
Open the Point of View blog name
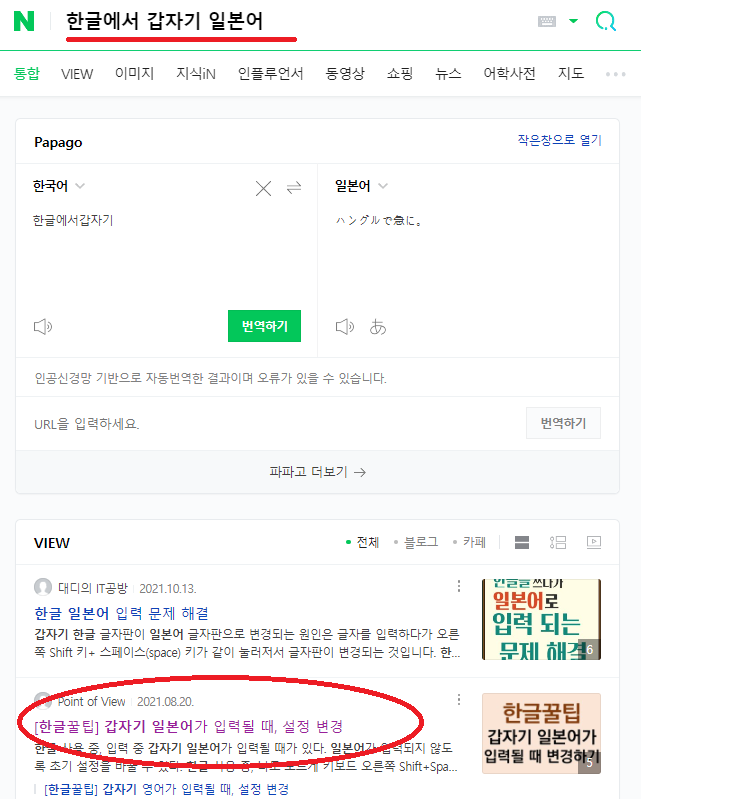[x=91, y=702]
